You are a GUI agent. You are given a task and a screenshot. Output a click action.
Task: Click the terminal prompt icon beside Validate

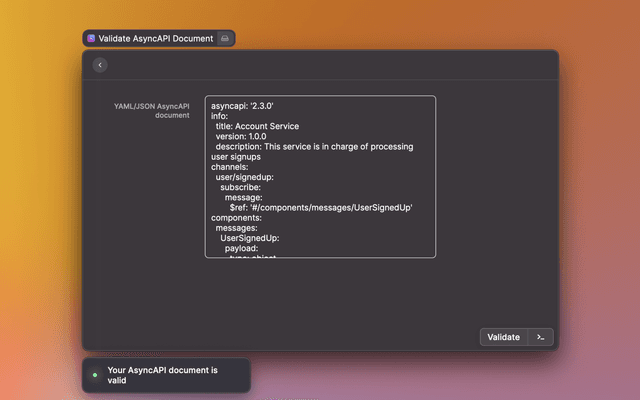[540, 337]
